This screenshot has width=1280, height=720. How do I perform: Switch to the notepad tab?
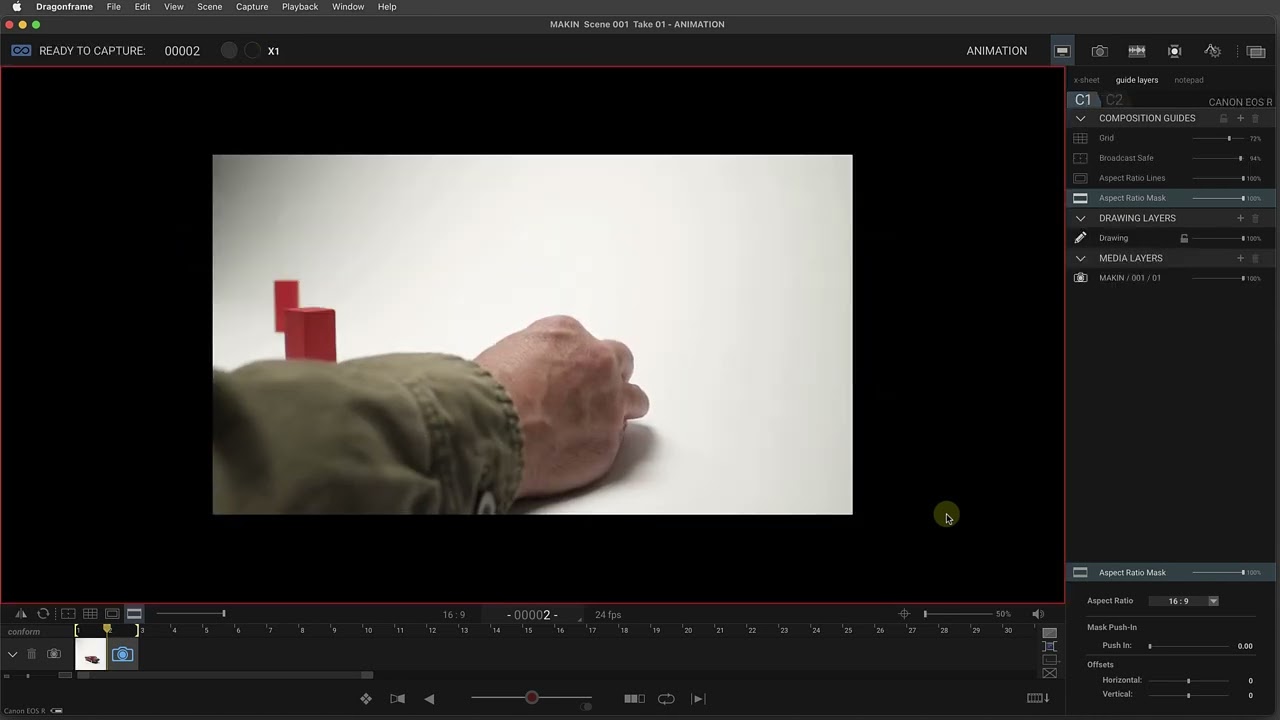tap(1189, 80)
